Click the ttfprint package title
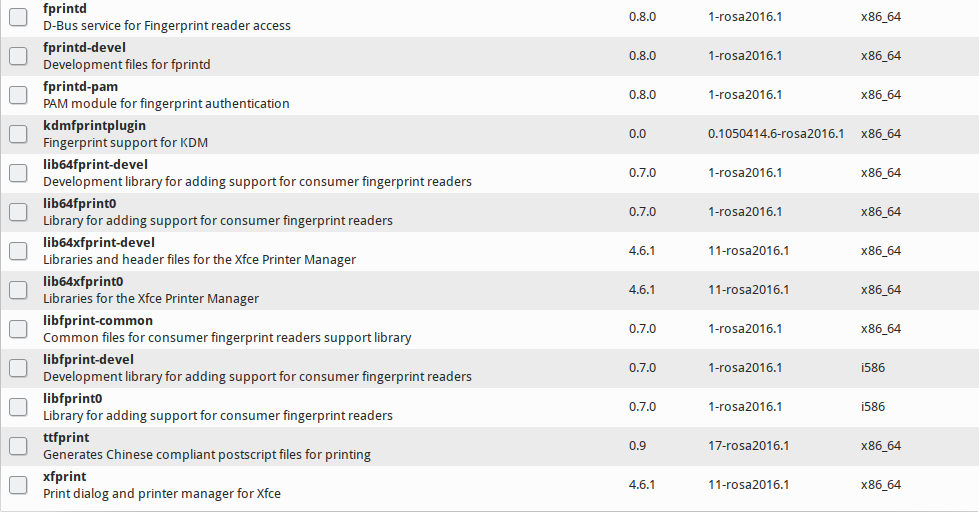979x512 pixels. point(66,438)
